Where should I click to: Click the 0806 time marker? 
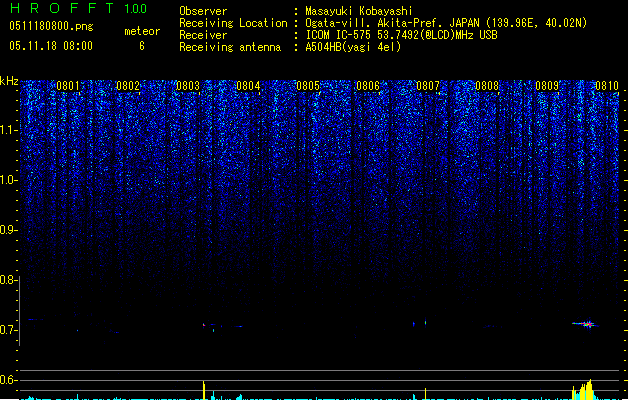click(x=368, y=86)
